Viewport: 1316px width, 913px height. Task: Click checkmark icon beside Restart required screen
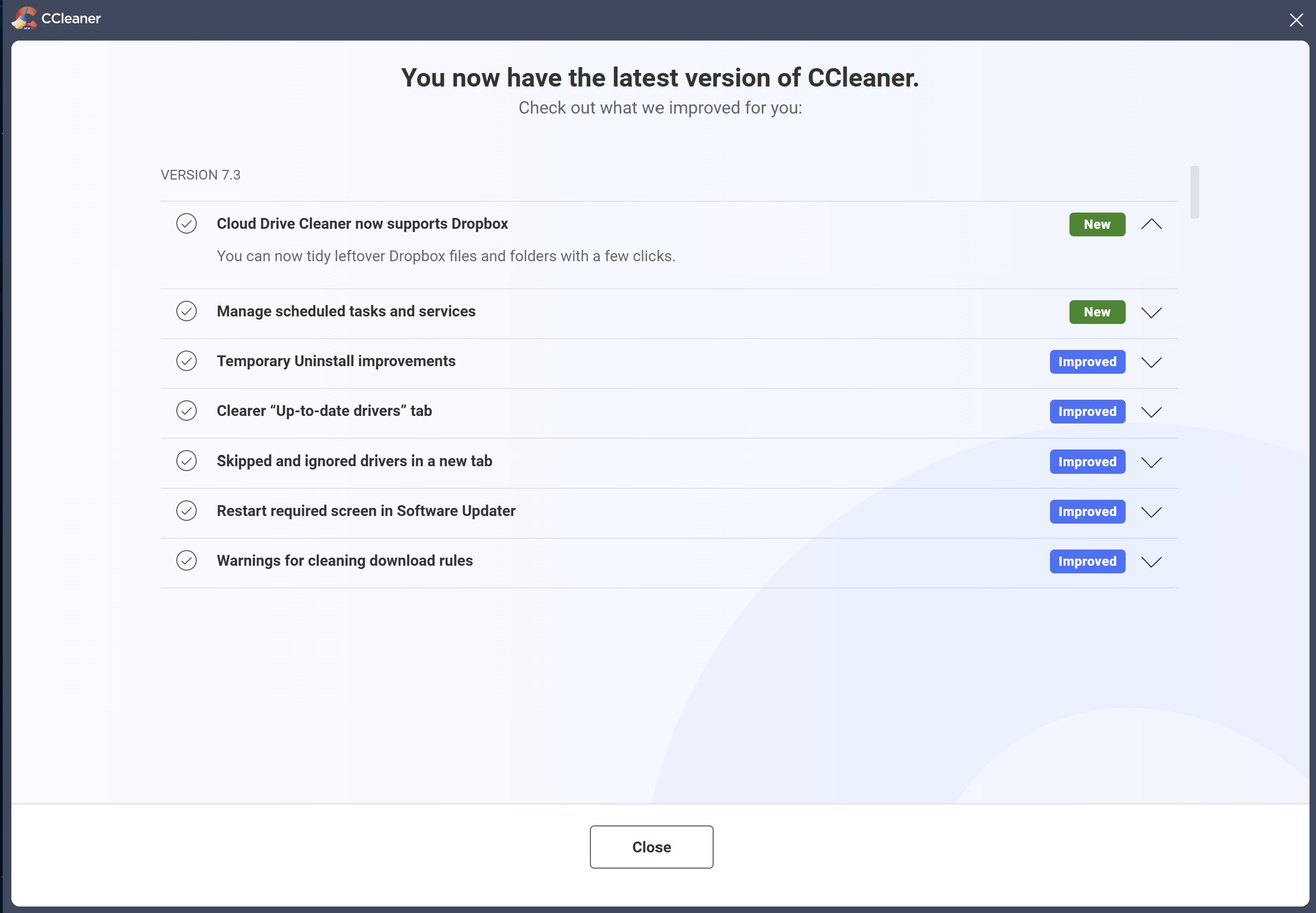pyautogui.click(x=187, y=511)
